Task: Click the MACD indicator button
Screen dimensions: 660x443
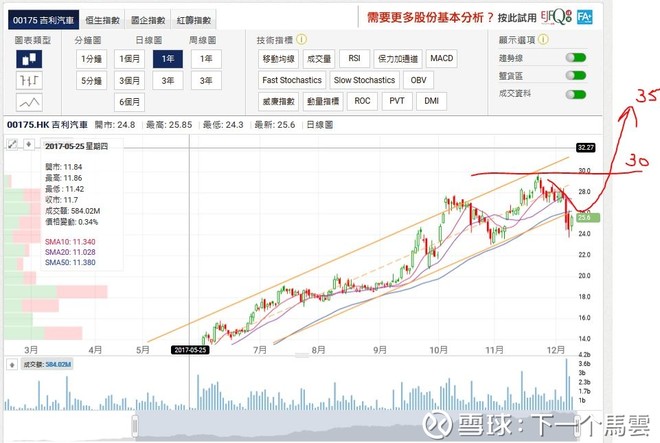Action: [x=442, y=59]
